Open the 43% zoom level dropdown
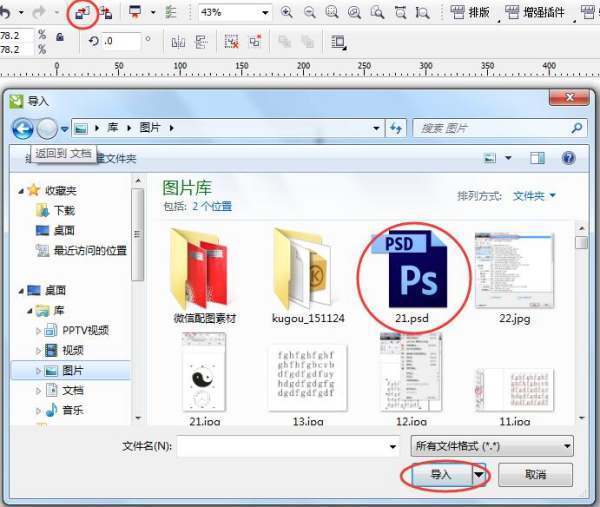 (x=264, y=13)
